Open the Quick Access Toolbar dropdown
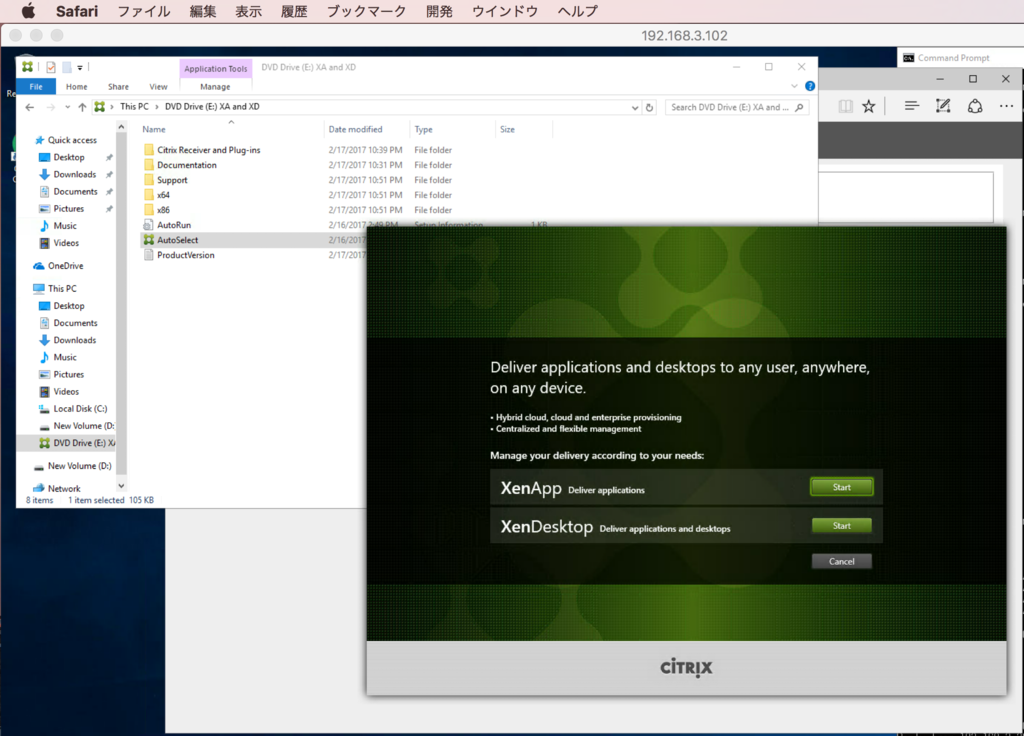Viewport: 1024px width, 736px height. click(x=80, y=67)
